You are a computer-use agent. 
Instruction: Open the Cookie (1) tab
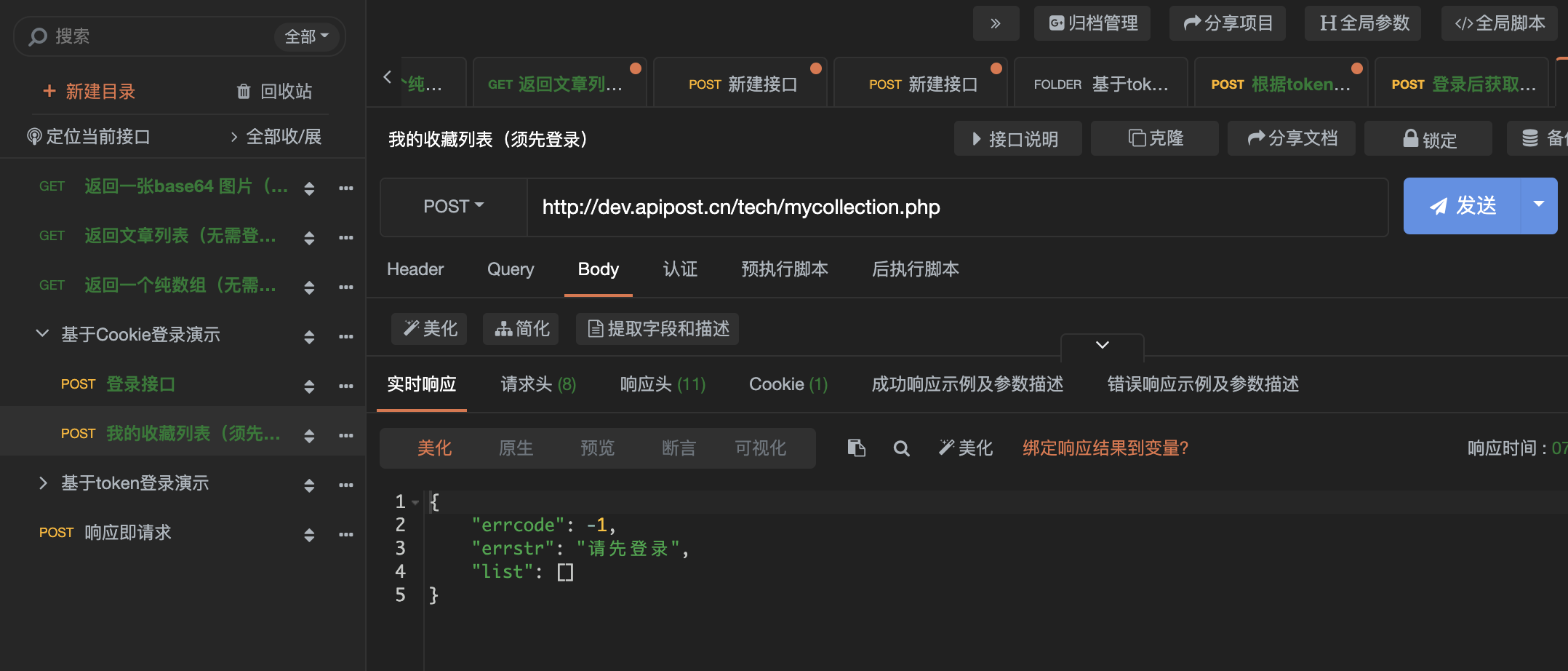coord(788,384)
